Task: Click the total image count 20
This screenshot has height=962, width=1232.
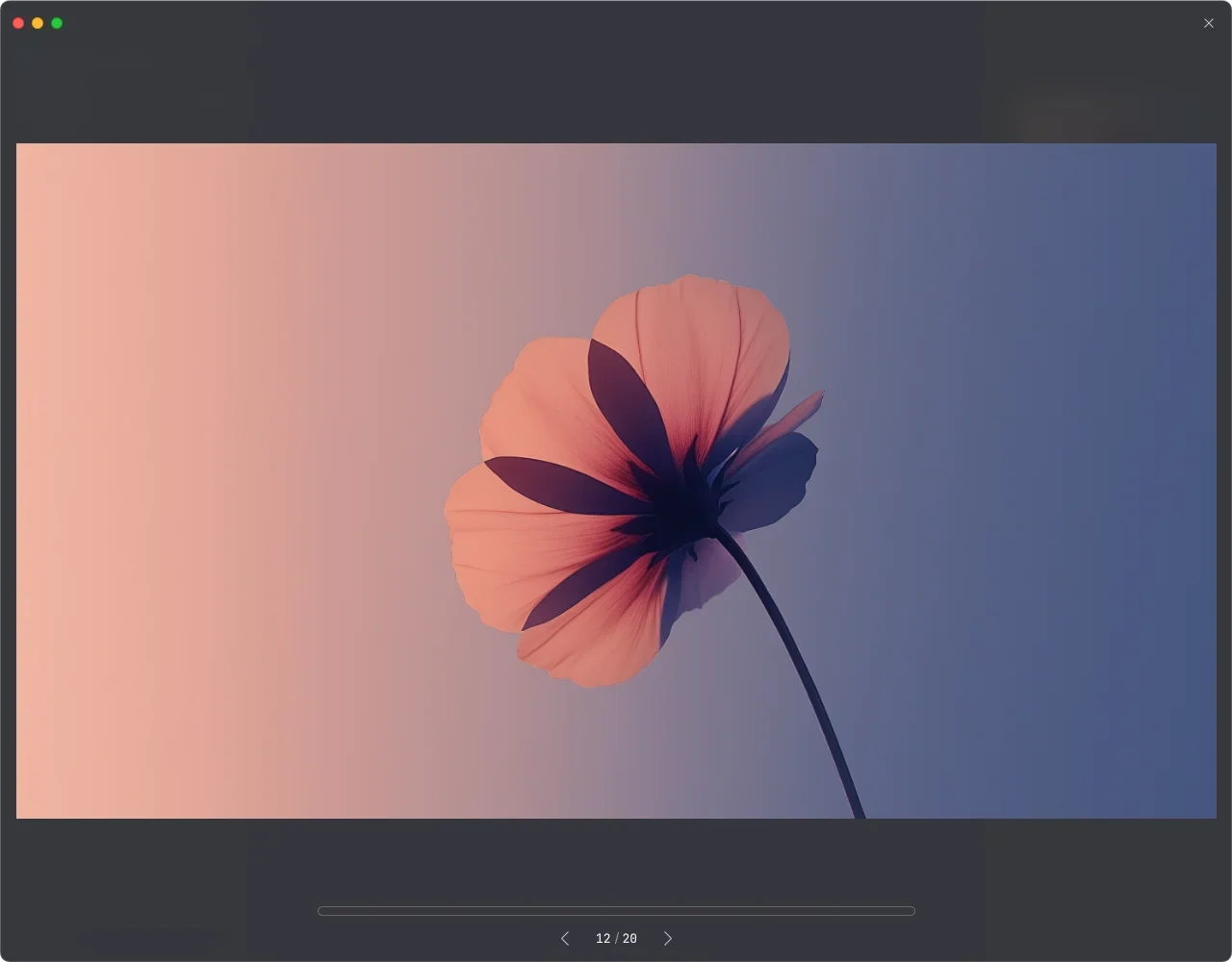Action: click(629, 938)
